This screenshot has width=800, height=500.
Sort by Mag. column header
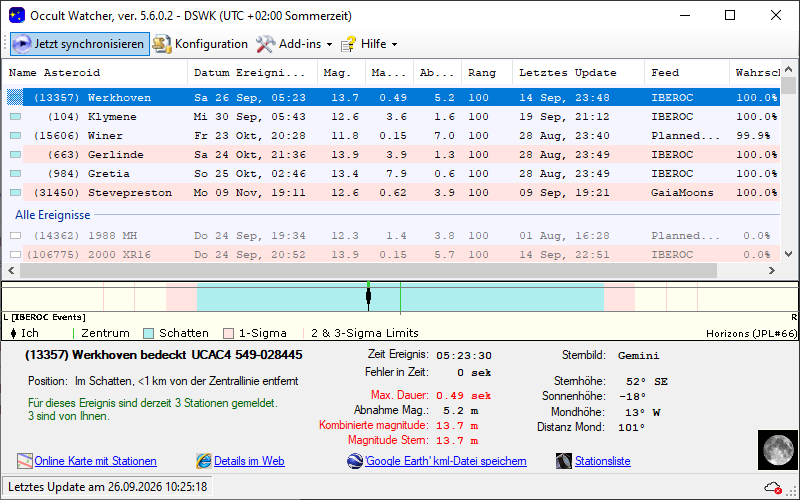341,72
